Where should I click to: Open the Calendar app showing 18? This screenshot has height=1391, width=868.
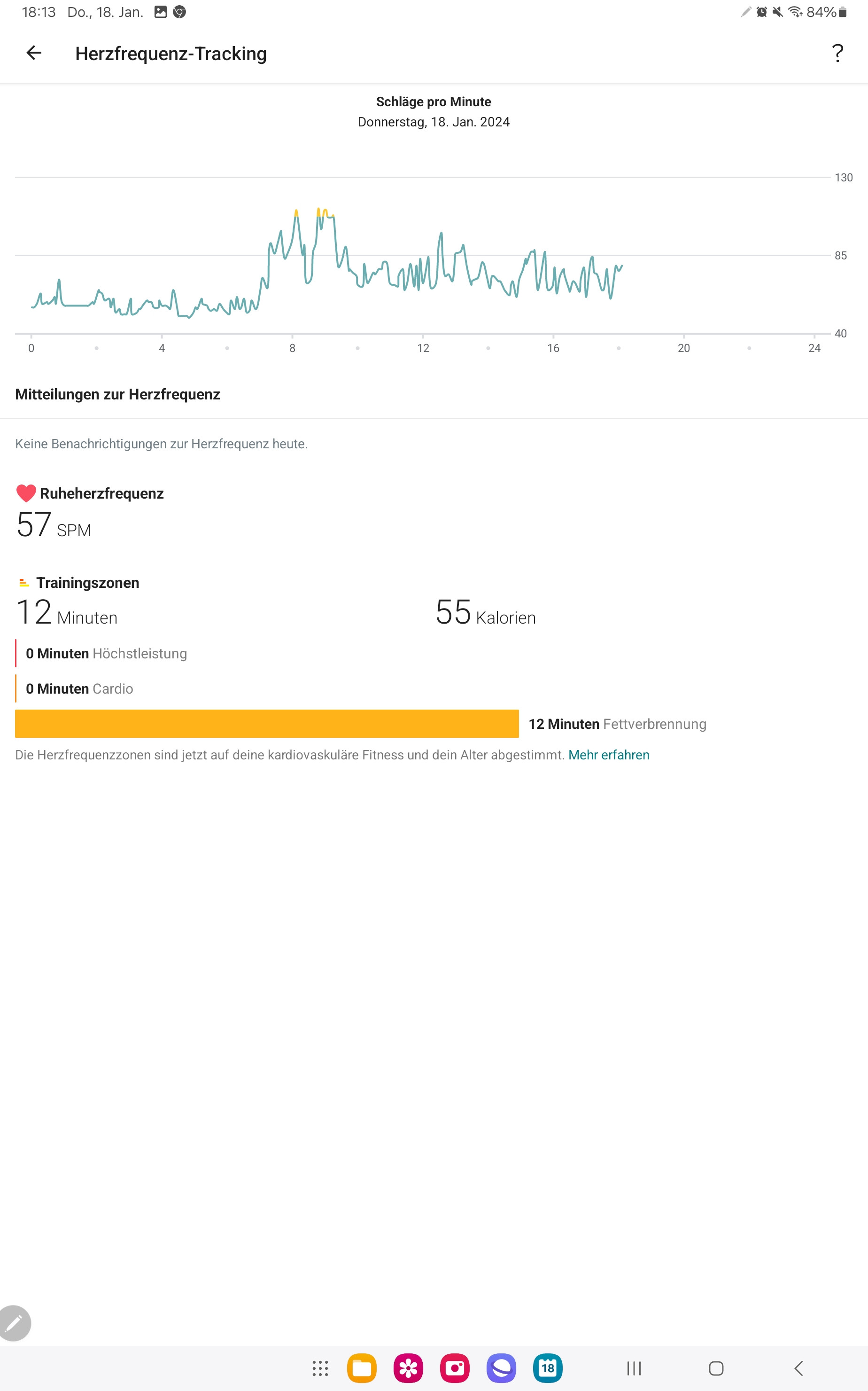tap(548, 1368)
